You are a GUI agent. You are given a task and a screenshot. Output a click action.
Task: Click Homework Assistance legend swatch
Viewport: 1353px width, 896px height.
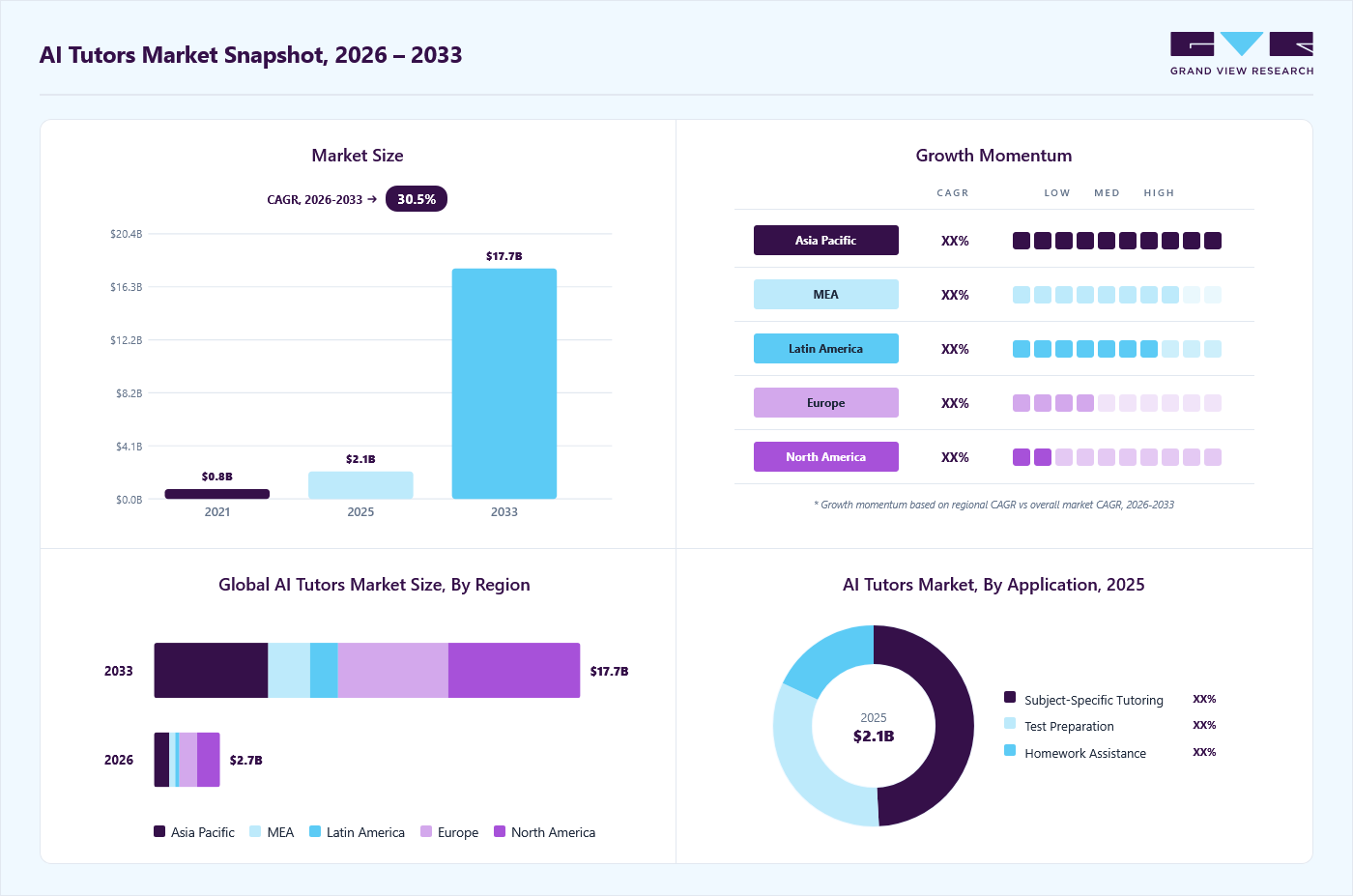pos(1010,750)
